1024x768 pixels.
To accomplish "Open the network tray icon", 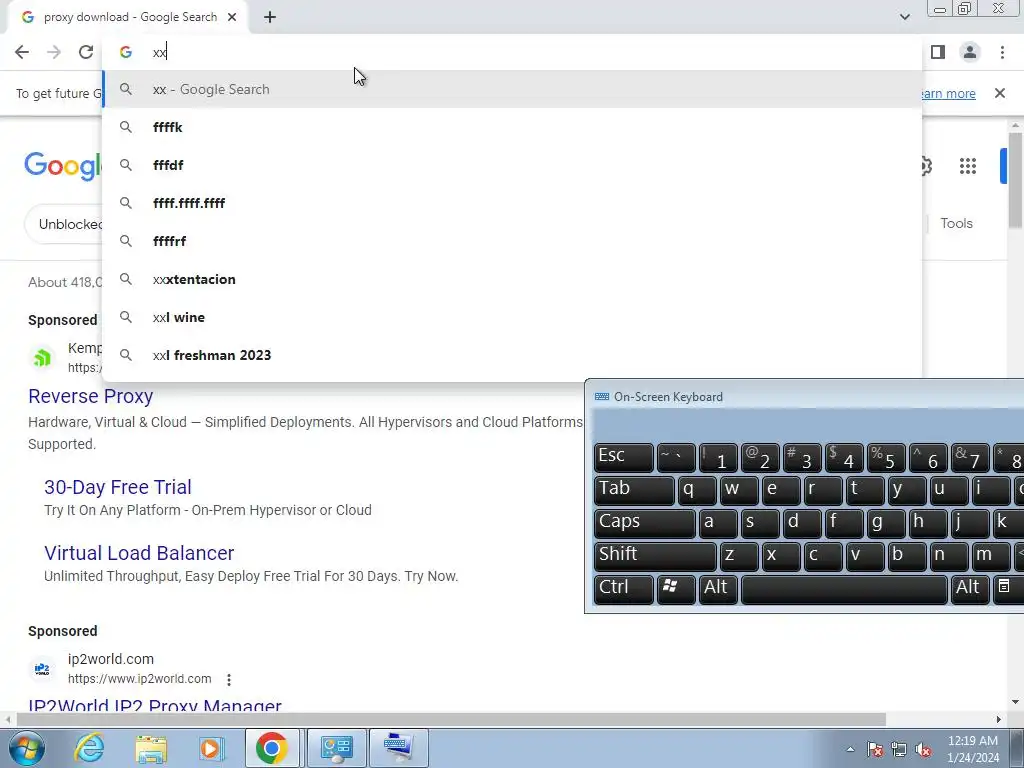I will click(899, 749).
